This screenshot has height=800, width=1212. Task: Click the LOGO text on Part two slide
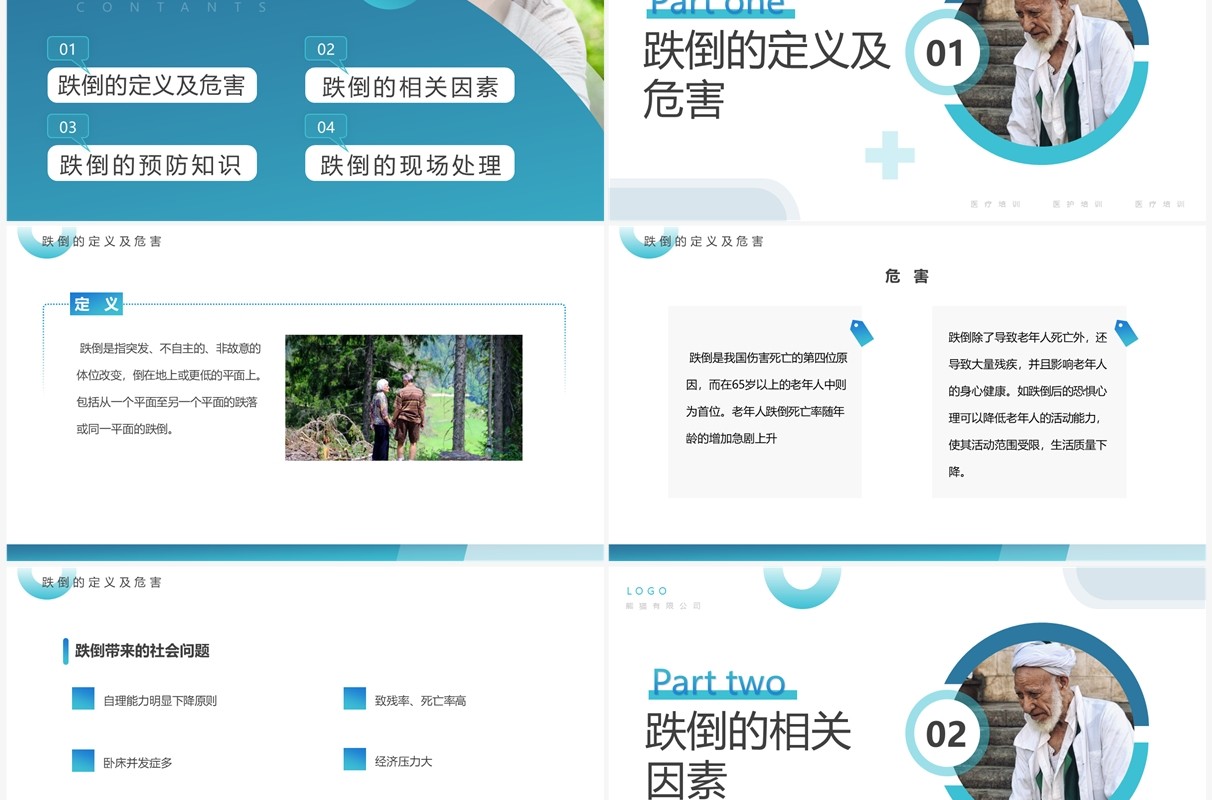(x=647, y=591)
